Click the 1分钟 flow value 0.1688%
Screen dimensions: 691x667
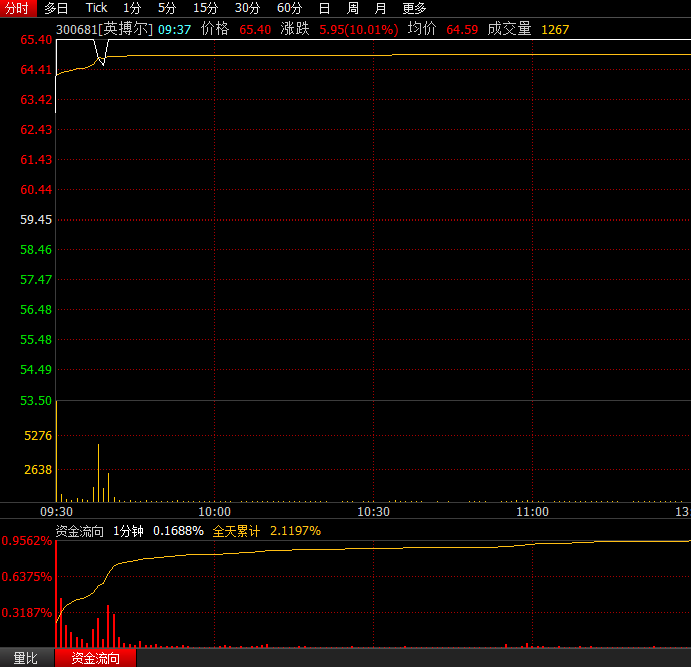click(178, 531)
